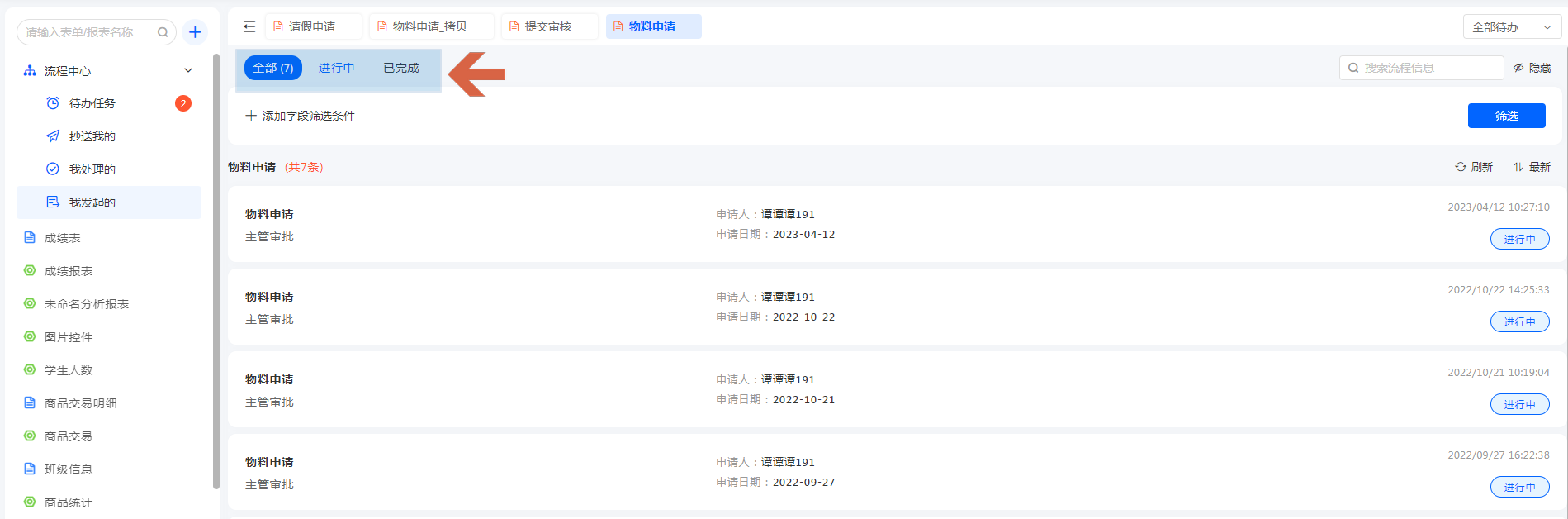
Task: Click the sidebar vertical scrollbar
Action: pos(216,273)
